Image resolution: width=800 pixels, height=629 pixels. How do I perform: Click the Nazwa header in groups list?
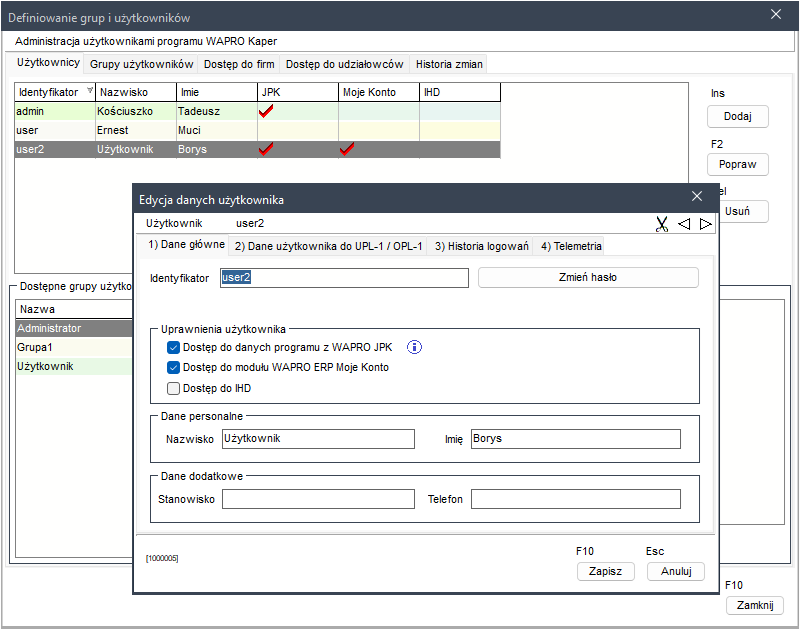(74, 309)
